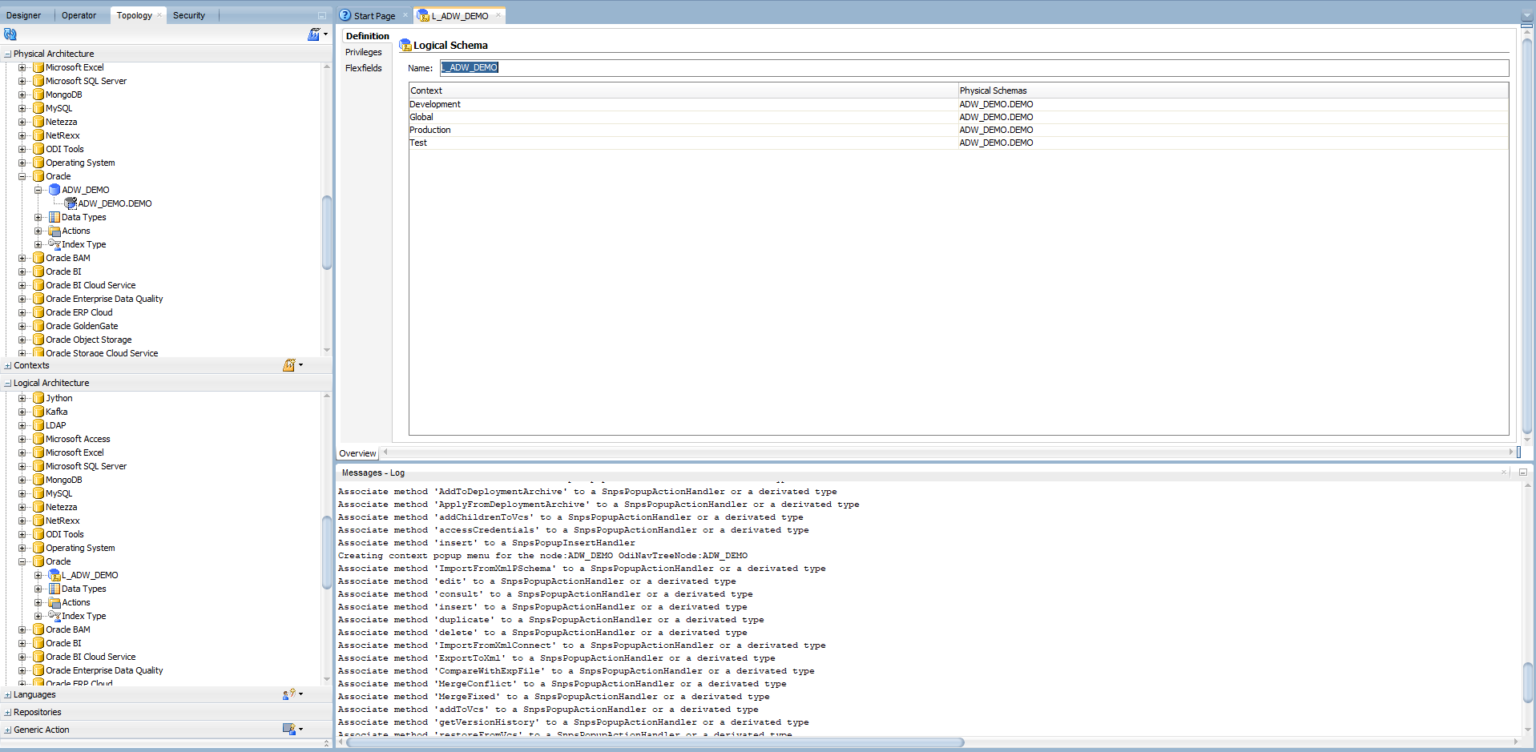This screenshot has width=1536, height=752.
Task: Click the Actions folder icon under Physical Architecture
Action: click(54, 231)
